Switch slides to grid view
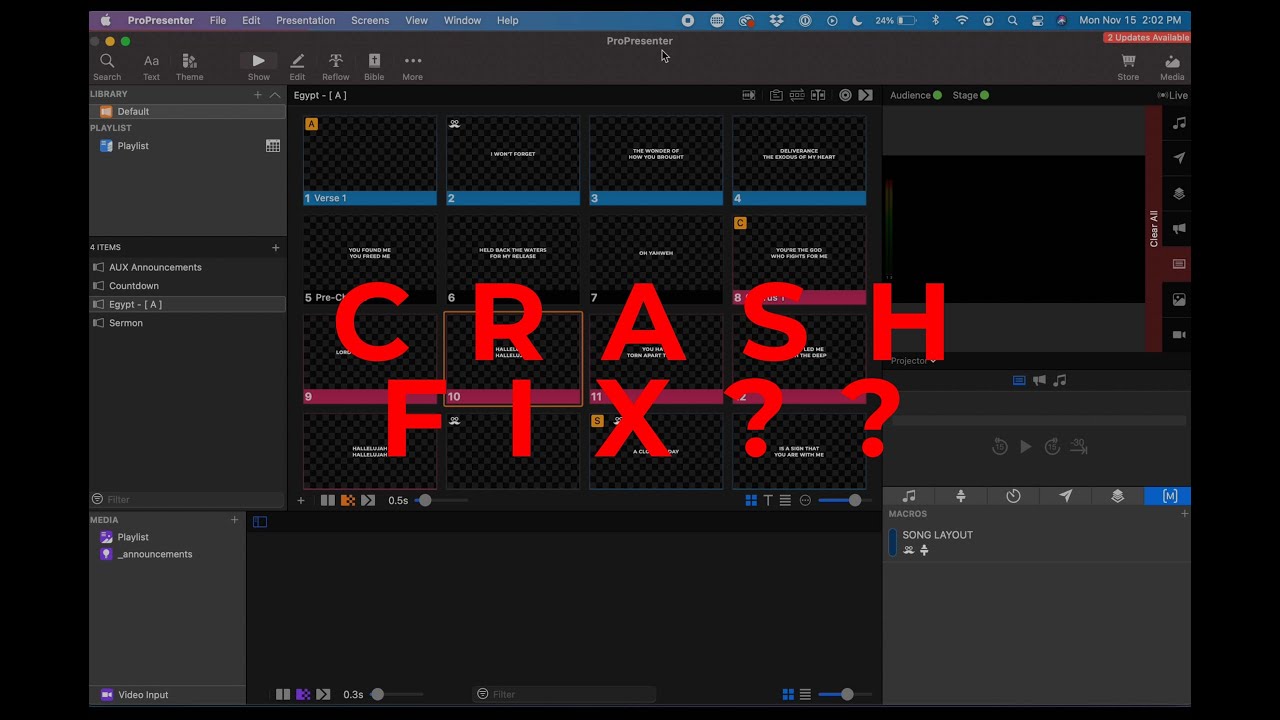 point(751,500)
